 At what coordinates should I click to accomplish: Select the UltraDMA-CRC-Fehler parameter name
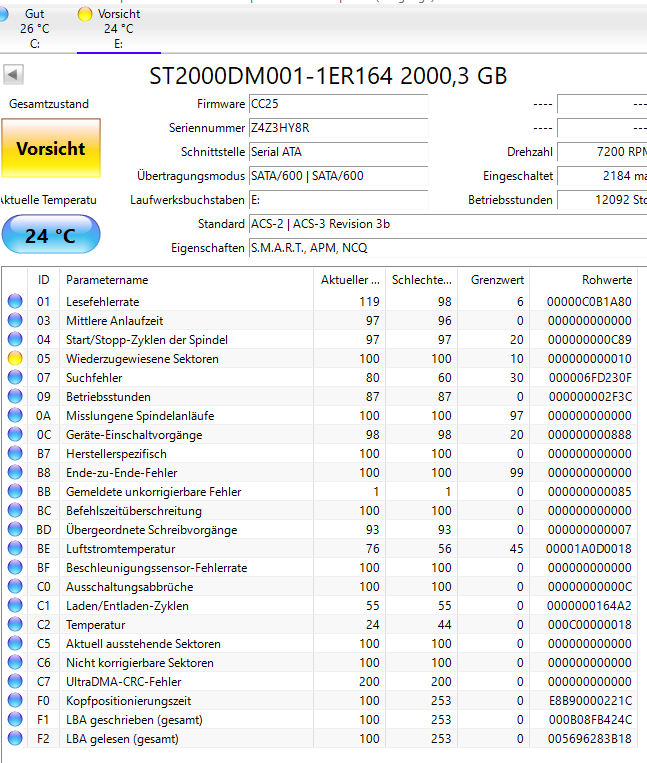124,681
